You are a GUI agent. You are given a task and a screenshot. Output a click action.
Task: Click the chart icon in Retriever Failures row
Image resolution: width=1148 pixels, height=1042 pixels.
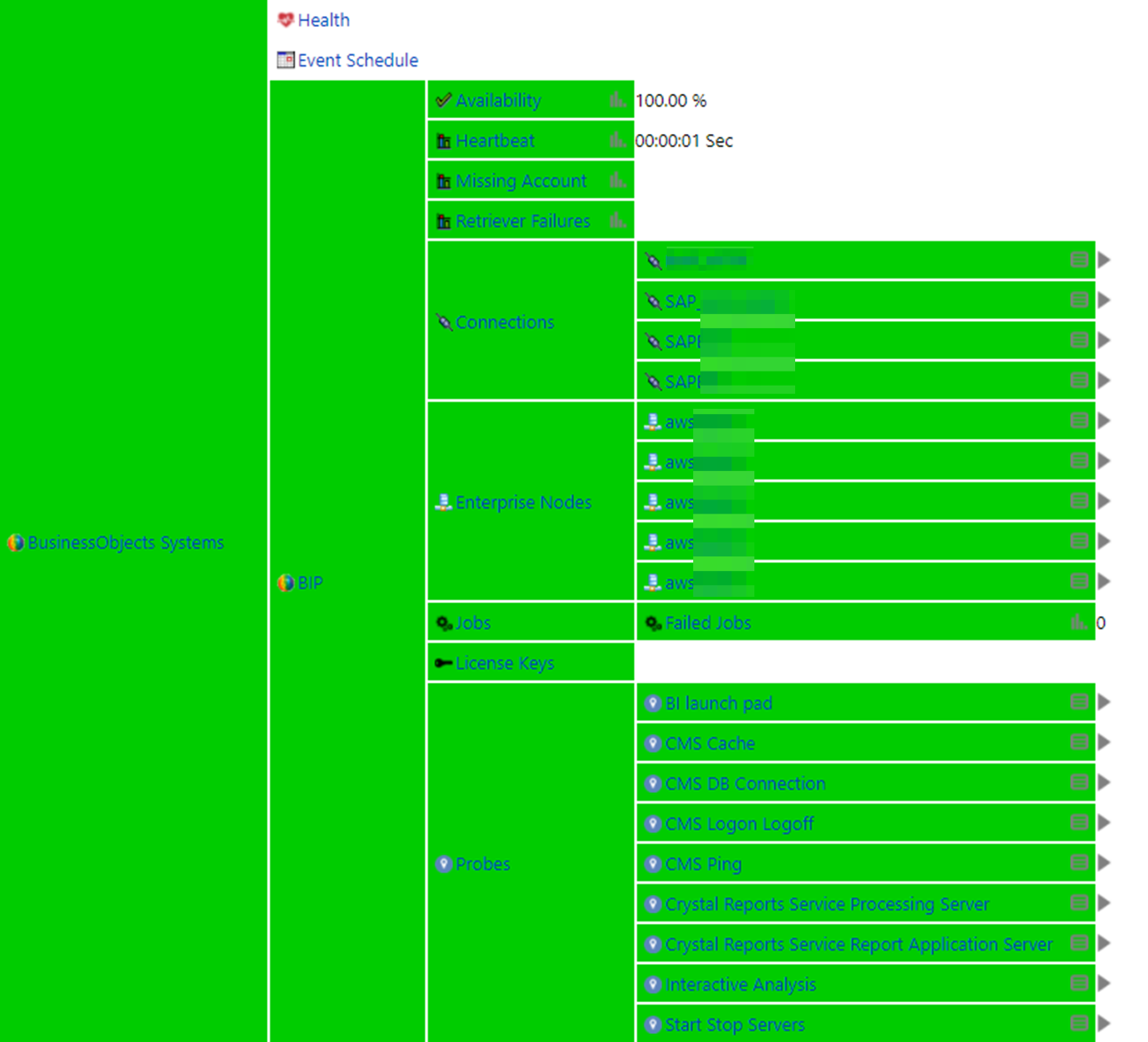click(x=618, y=221)
